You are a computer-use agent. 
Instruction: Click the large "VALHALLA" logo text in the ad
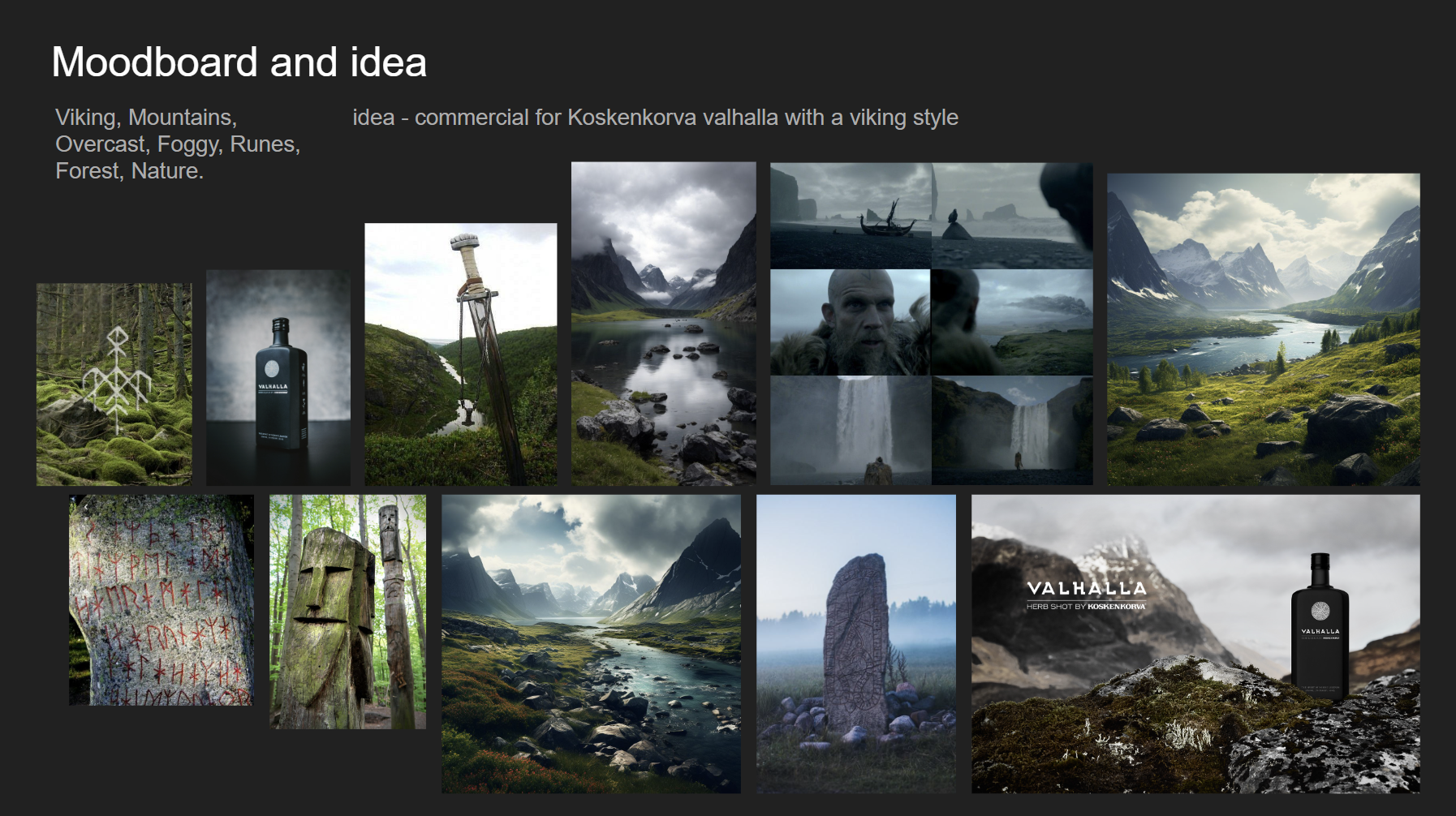point(1087,589)
